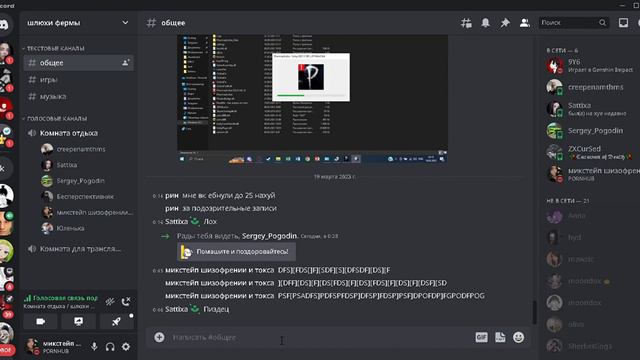This screenshot has height=360, width=640.
Task: Click creepenamthms in voice channel list
Action: coord(81,149)
